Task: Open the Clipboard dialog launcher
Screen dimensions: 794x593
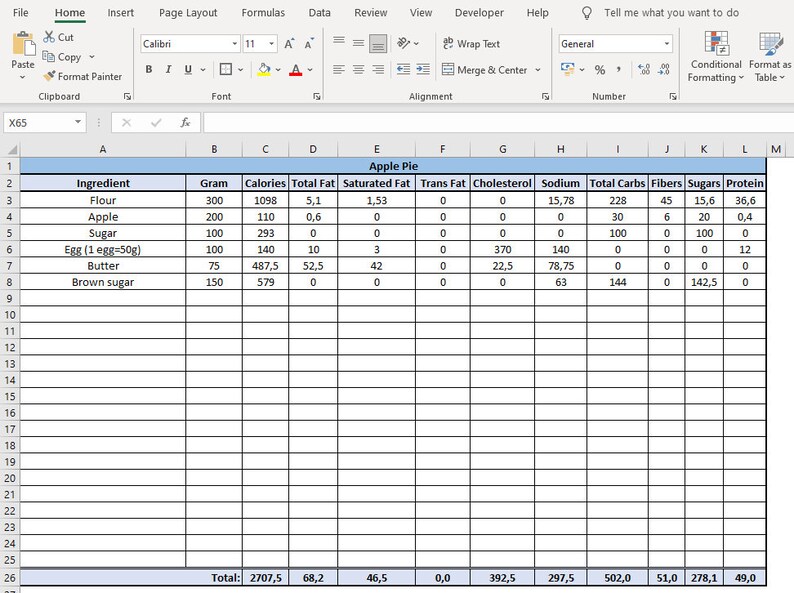Action: tap(127, 96)
